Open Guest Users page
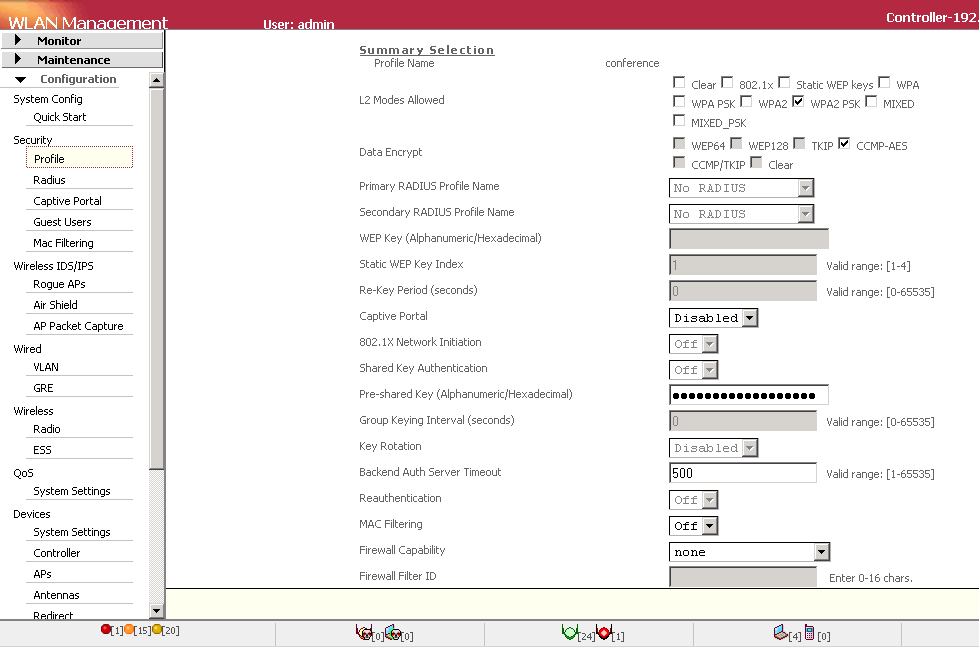Viewport: 979px width, 648px height. coord(62,222)
